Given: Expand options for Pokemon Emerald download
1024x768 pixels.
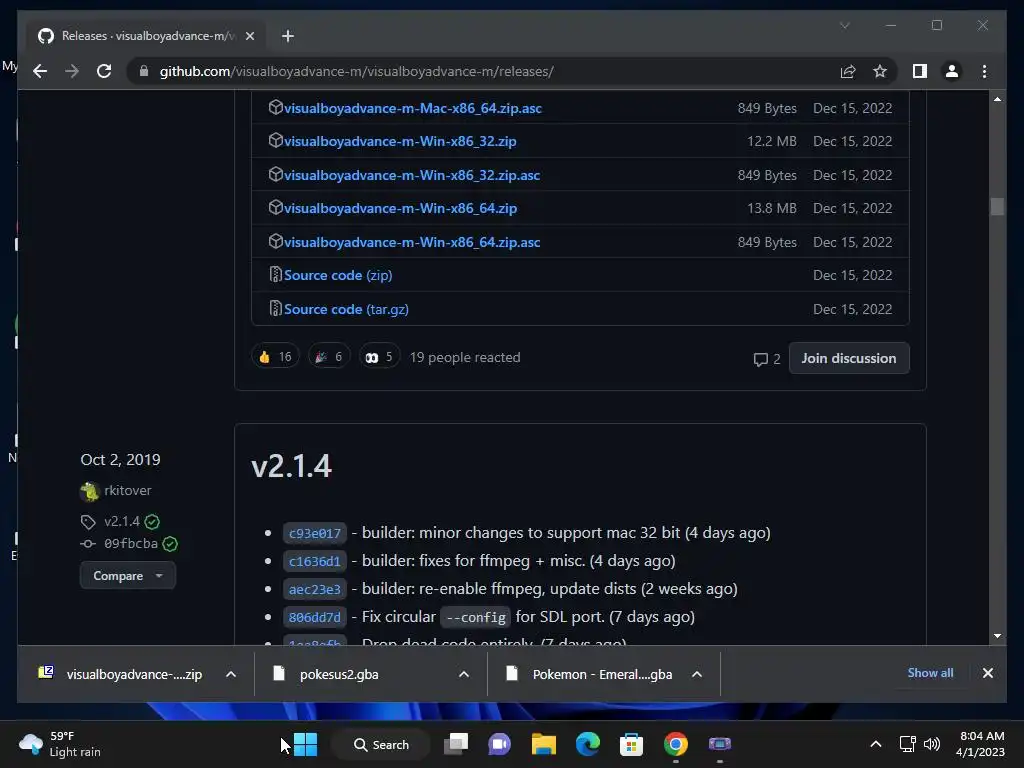Looking at the screenshot, I should pos(697,674).
